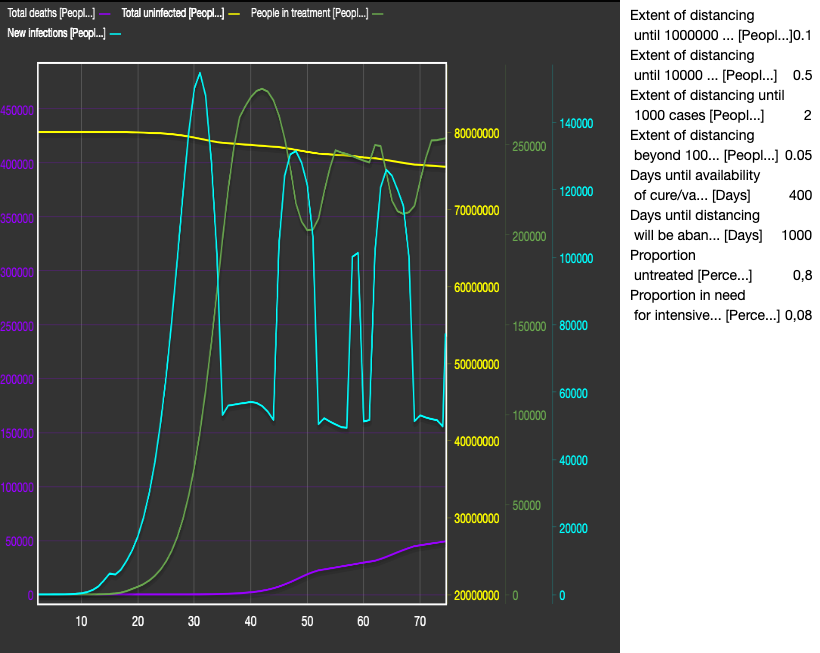Click the cyan 60000 axis label
The height and width of the screenshot is (653, 820).
click(573, 393)
